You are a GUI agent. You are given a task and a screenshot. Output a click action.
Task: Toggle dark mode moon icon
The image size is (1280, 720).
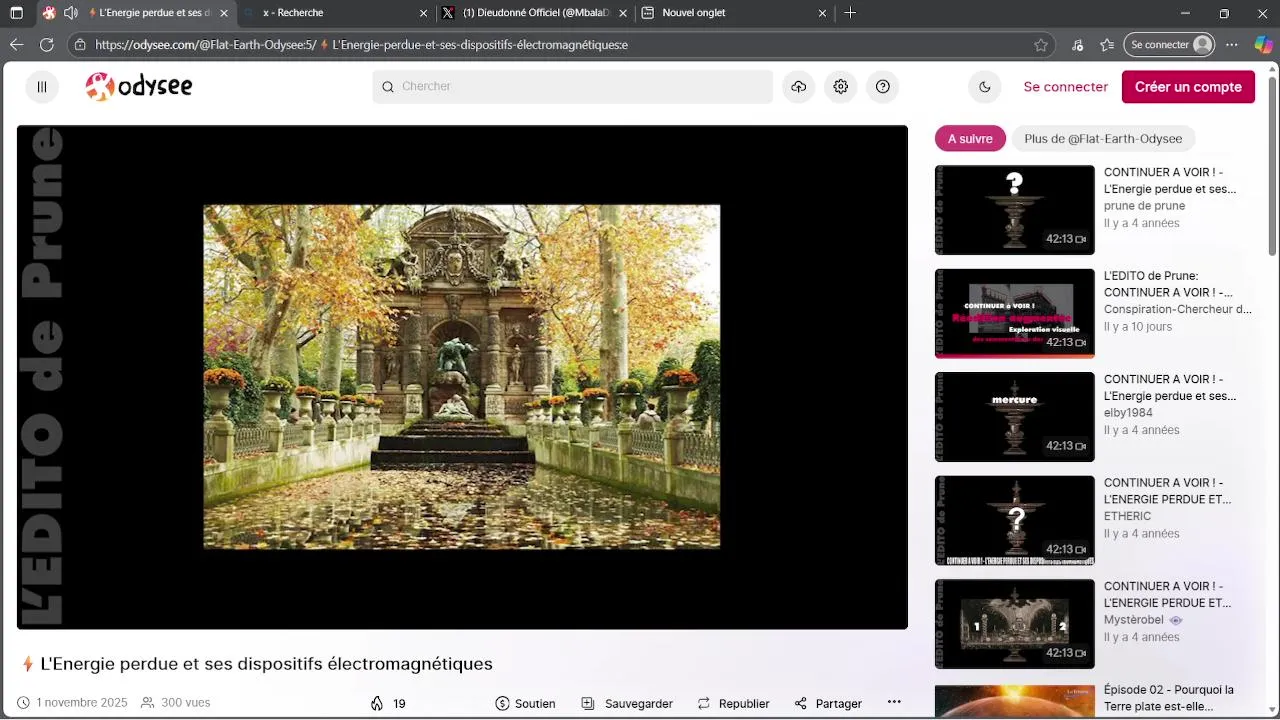(x=985, y=87)
